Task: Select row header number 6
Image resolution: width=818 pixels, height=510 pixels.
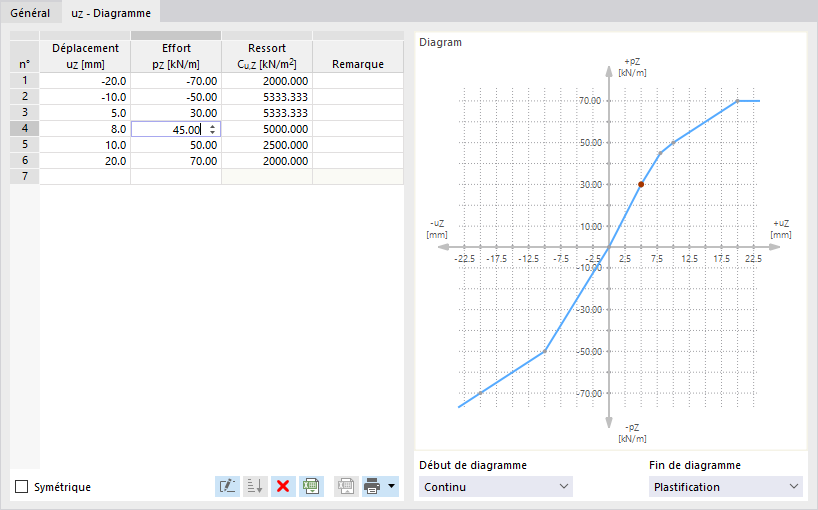Action: pyautogui.click(x=25, y=161)
